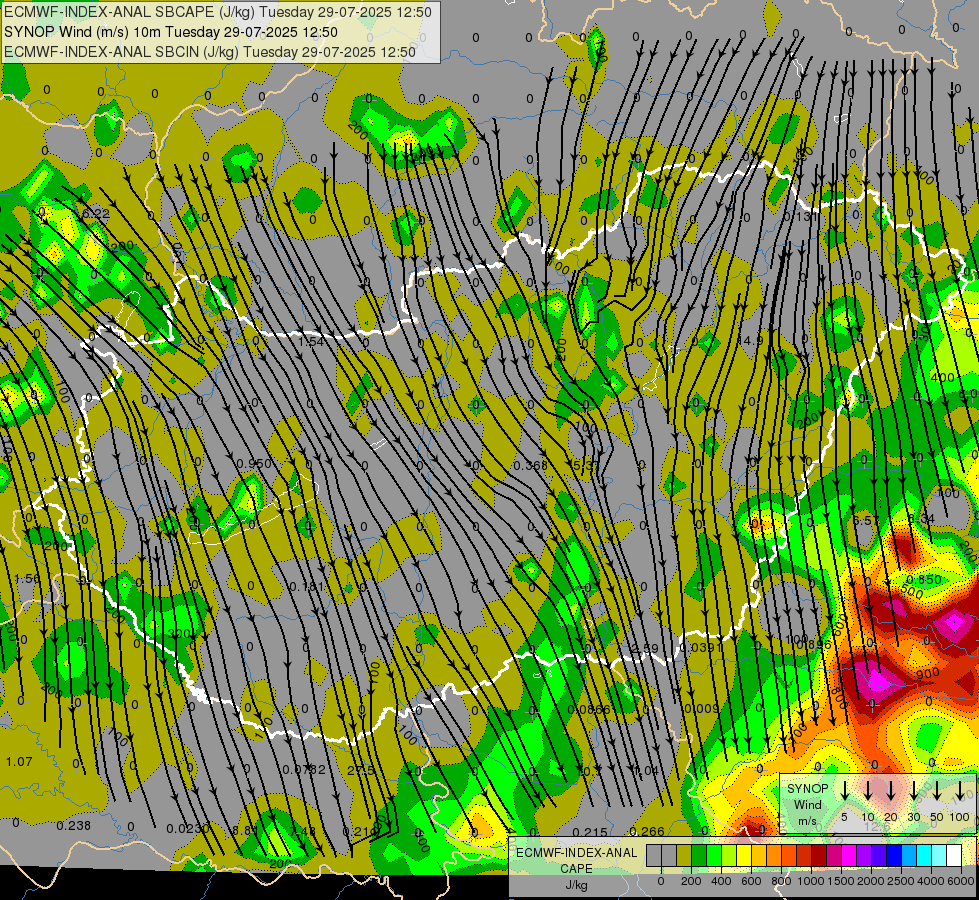Select the magenta CAPE swatch right of 1500

tap(850, 855)
